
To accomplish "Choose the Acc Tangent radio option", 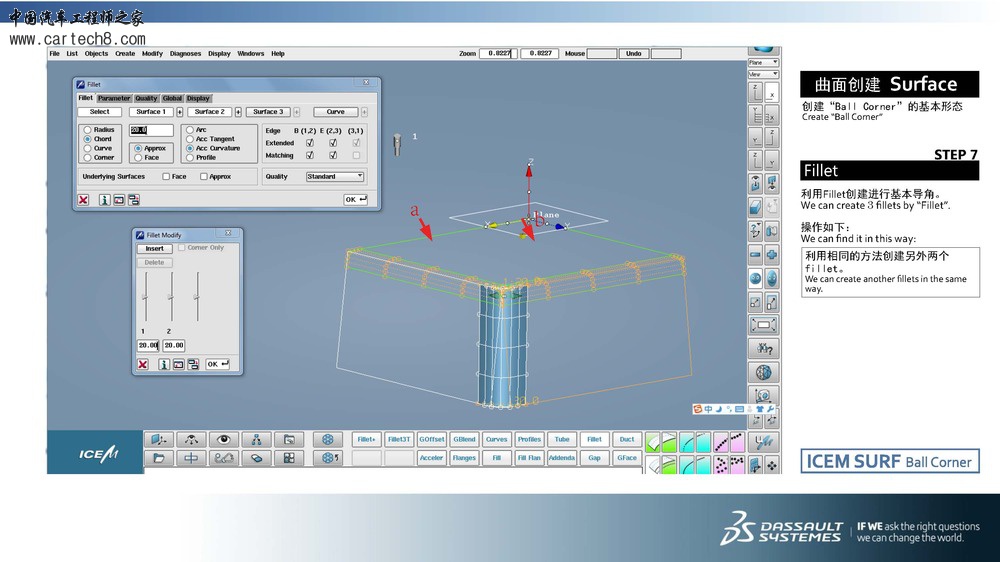I will coord(189,139).
